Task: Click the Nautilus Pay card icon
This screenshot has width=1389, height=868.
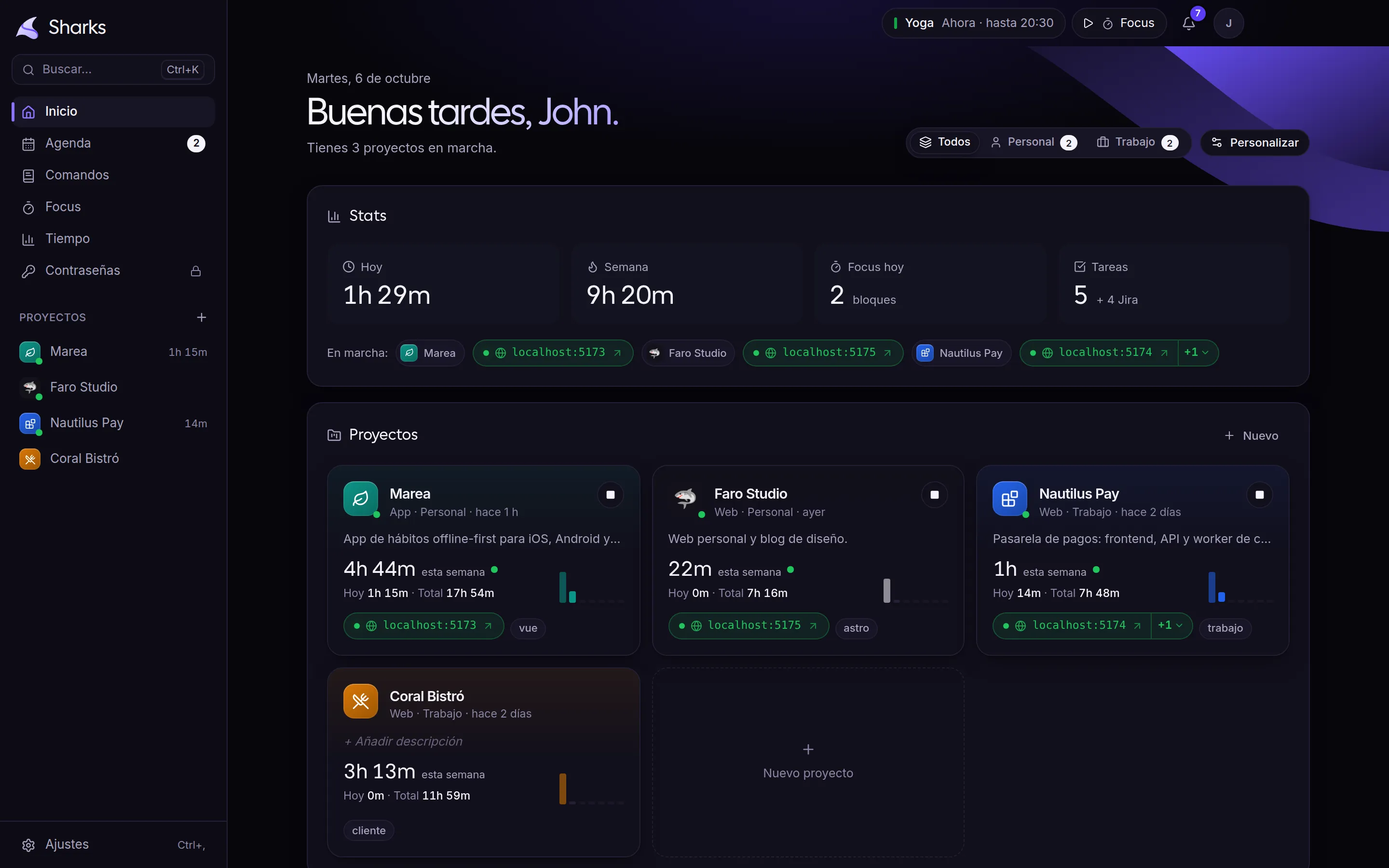Action: coord(1009,498)
